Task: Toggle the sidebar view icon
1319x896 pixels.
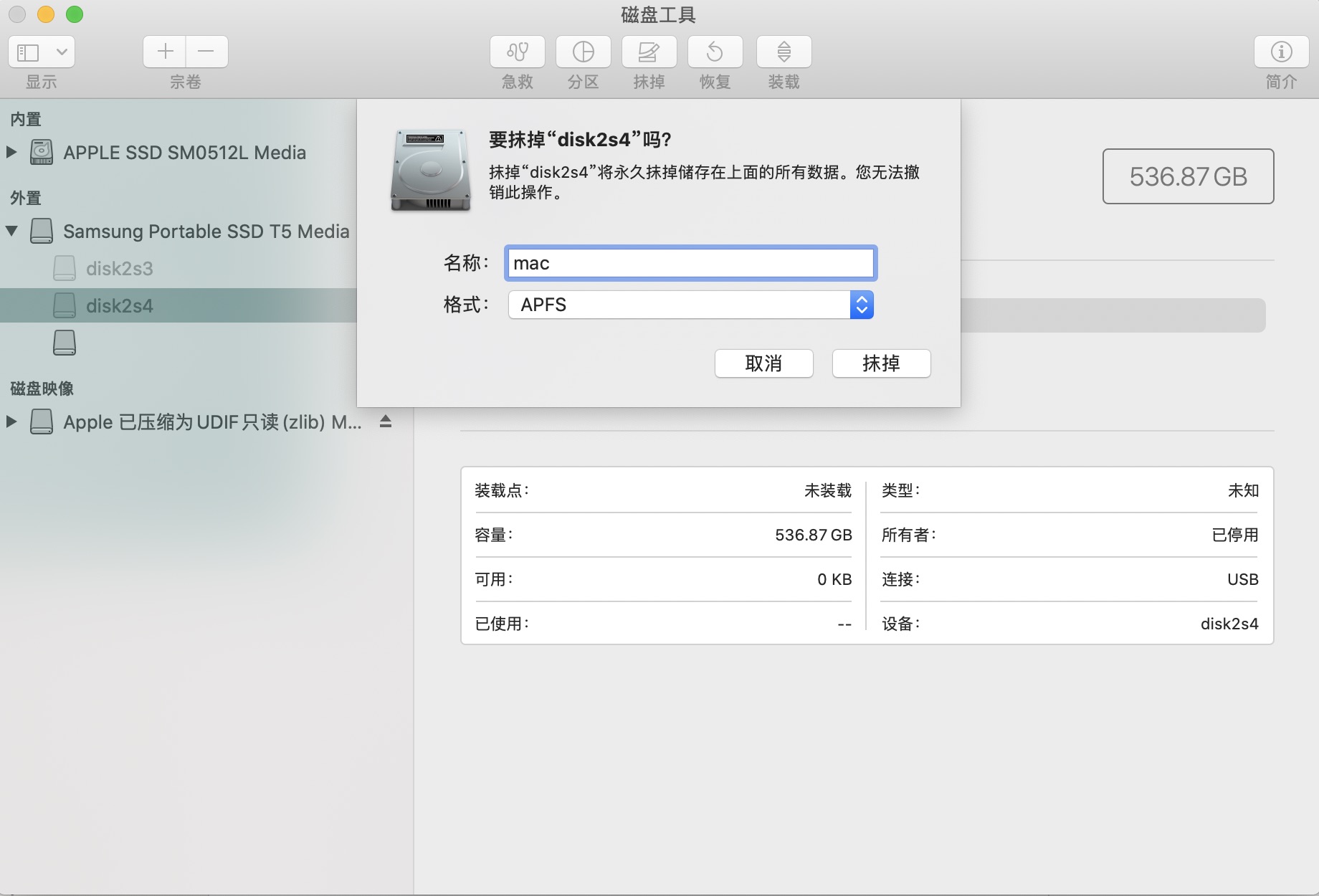Action: point(29,52)
